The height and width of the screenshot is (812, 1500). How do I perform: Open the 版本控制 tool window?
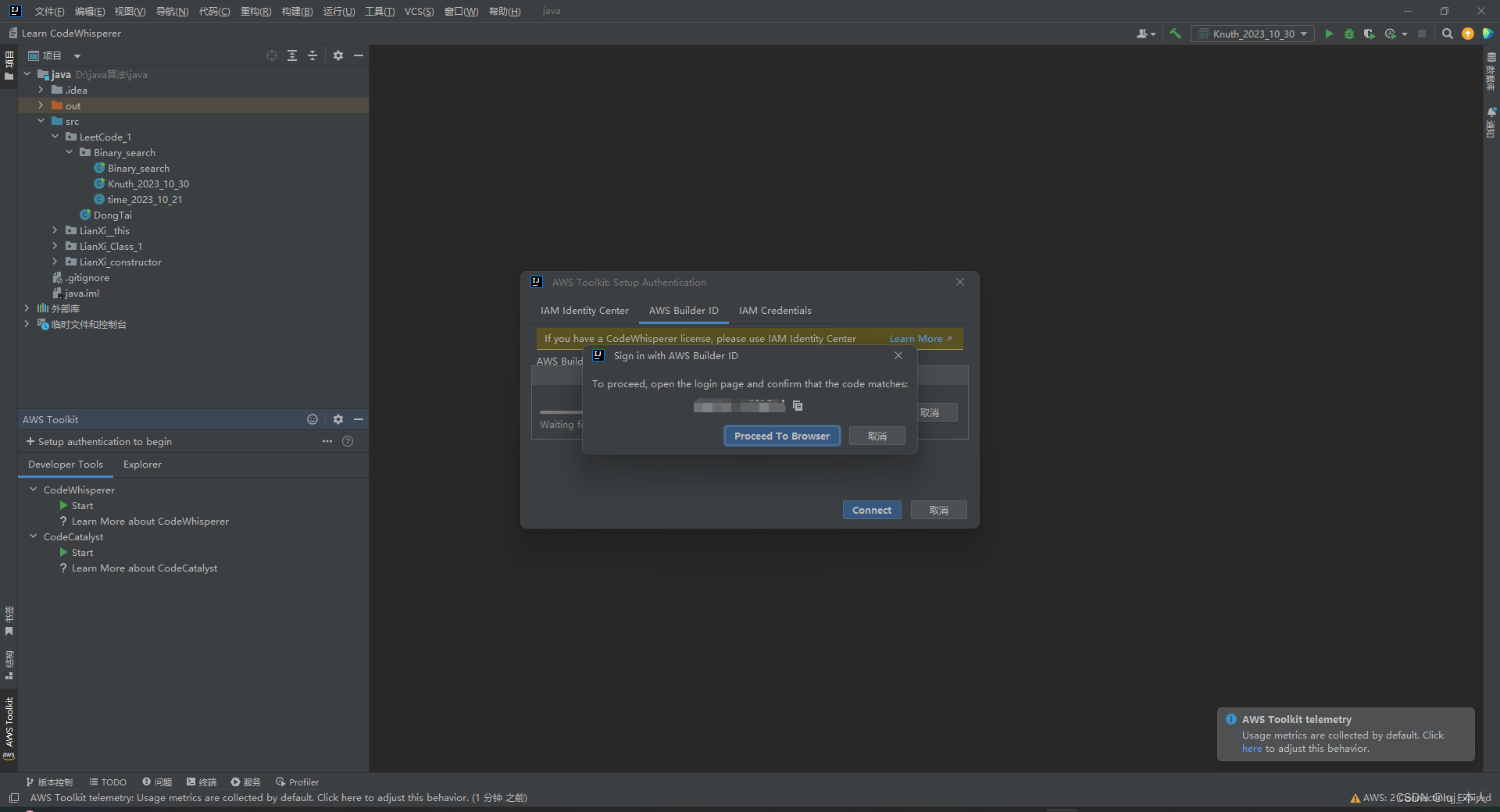tap(48, 782)
